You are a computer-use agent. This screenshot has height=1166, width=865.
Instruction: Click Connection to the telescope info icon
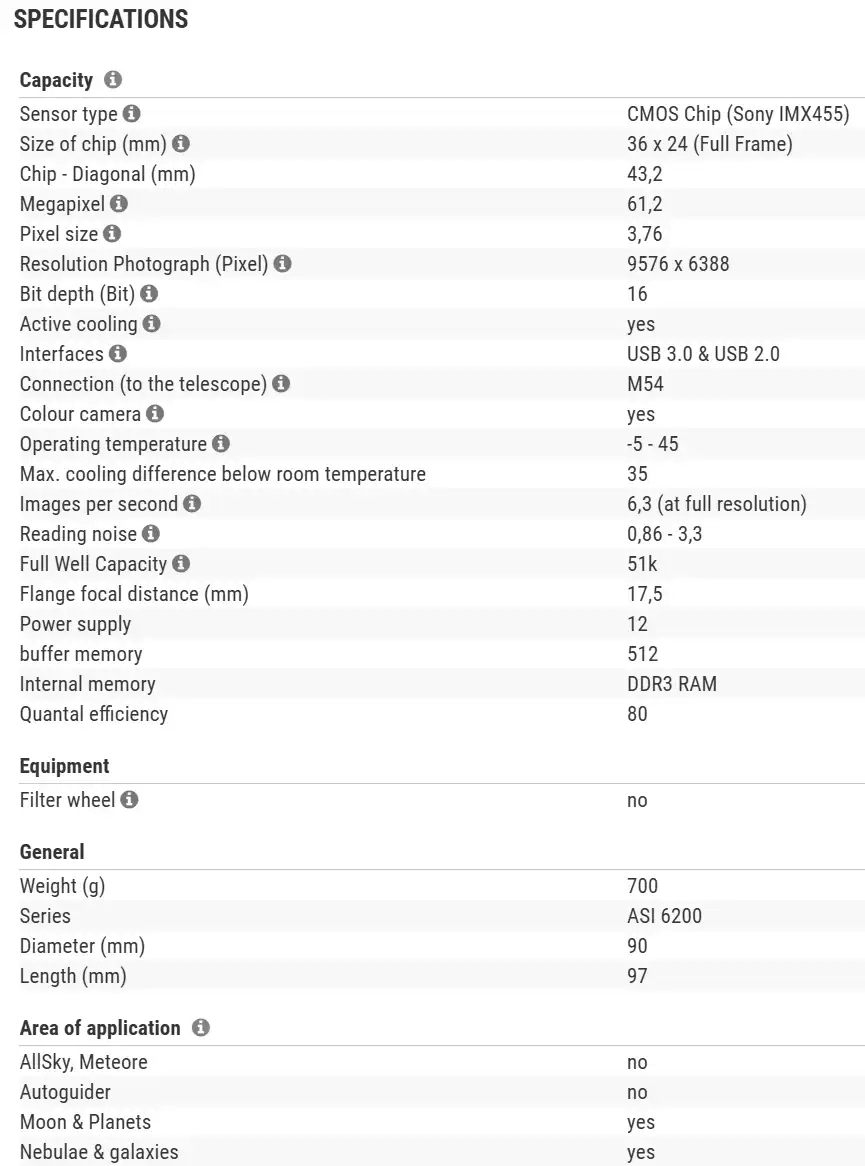click(x=281, y=384)
